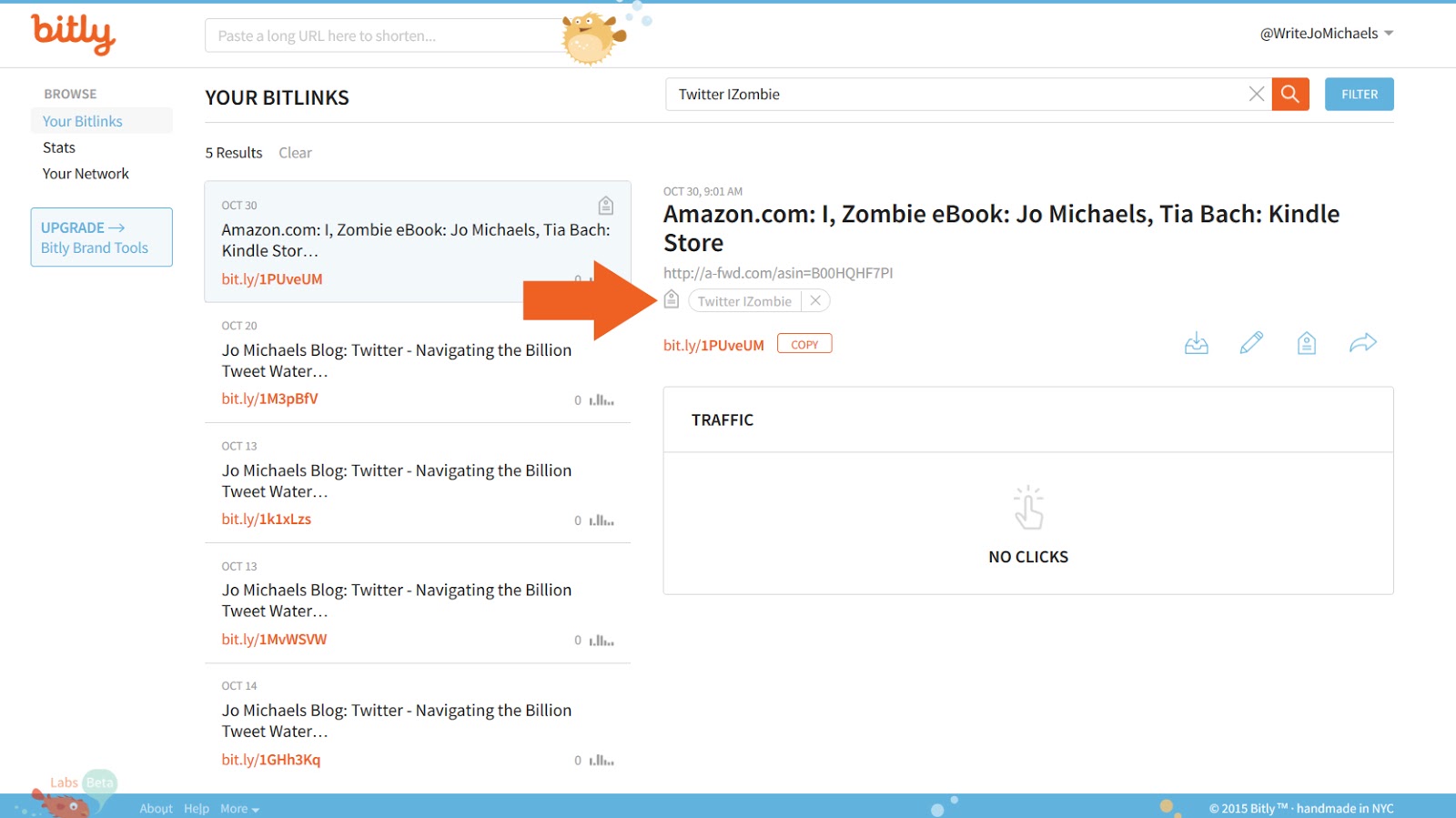This screenshot has width=1456, height=818.
Task: Open the Help footer link
Action: (197, 808)
